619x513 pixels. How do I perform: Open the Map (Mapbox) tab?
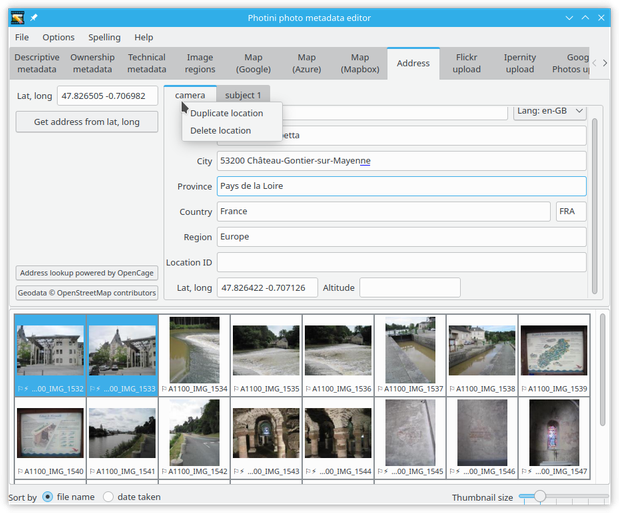[x=360, y=63]
